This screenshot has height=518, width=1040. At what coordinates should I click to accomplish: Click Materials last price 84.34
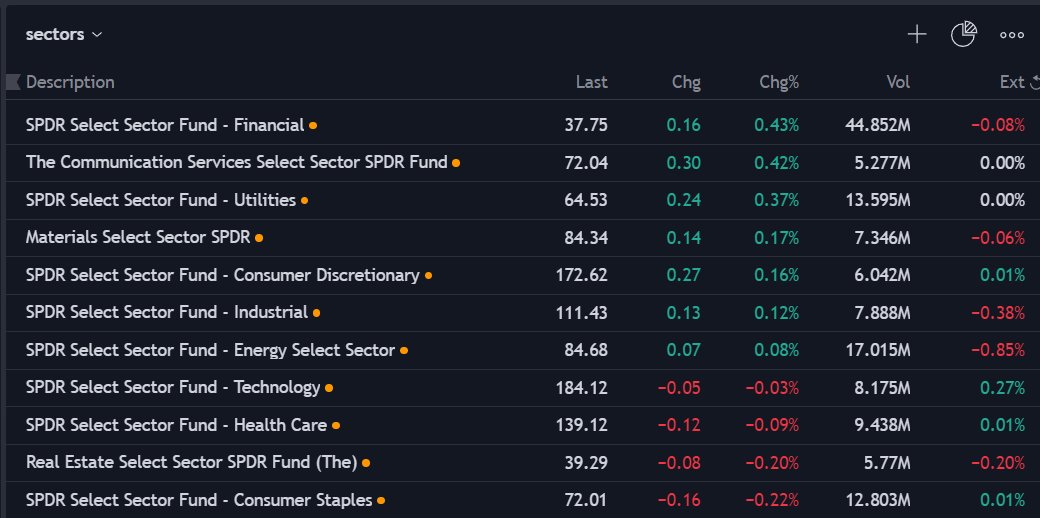click(586, 238)
